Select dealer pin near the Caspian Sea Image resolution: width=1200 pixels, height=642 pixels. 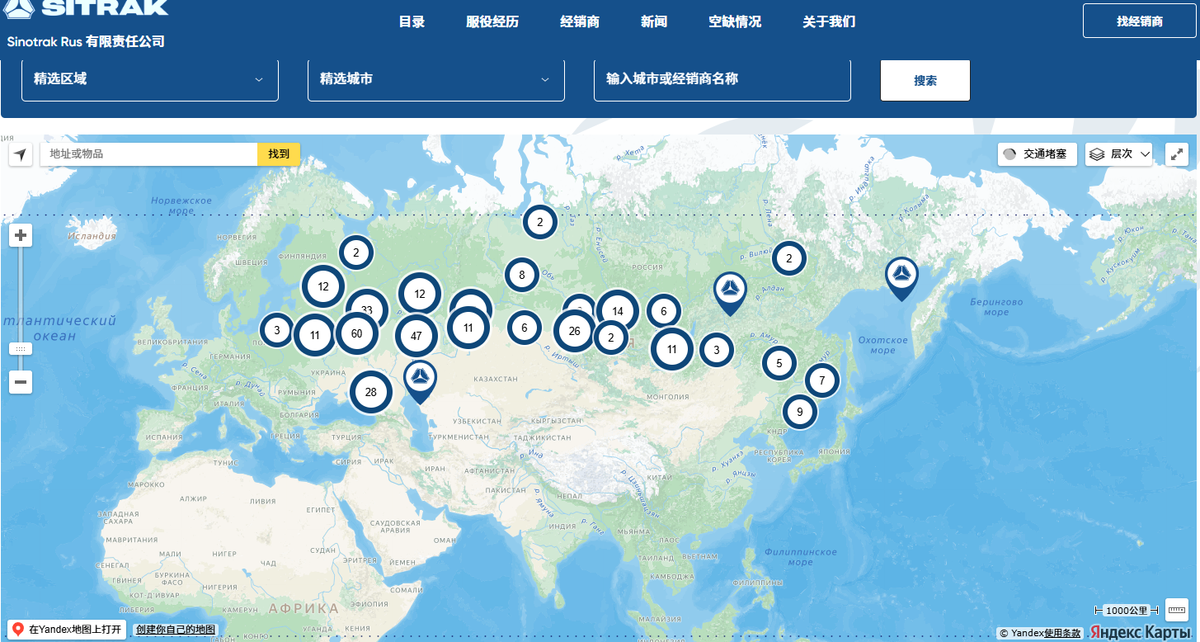tap(420, 378)
